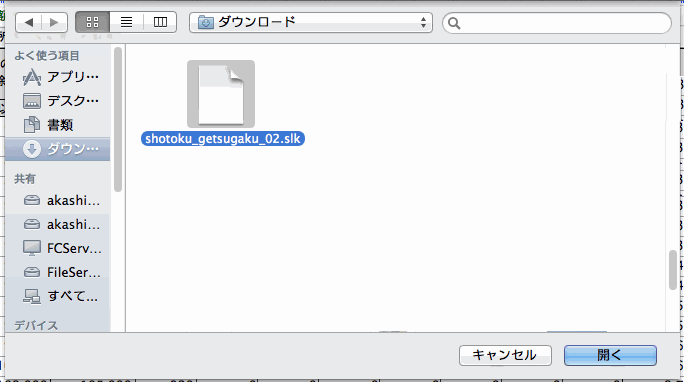684x382 pixels.
Task: Go back with the left arrow button
Action: (29, 22)
